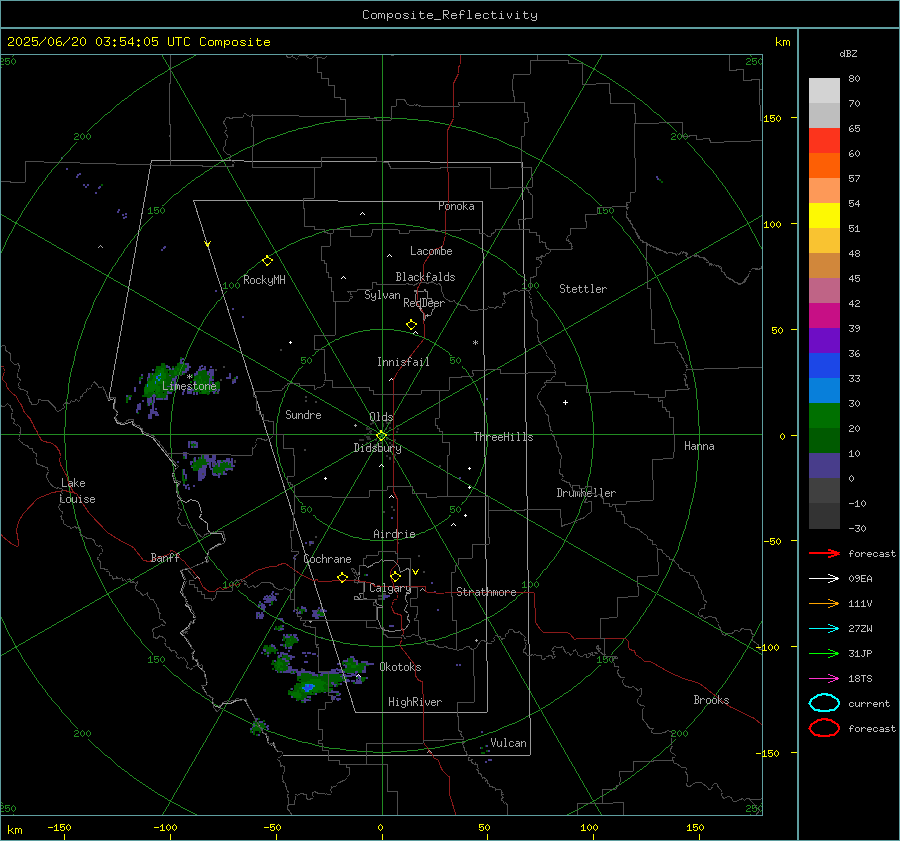Click the Banff label
The height and width of the screenshot is (841, 900).
coord(165,558)
